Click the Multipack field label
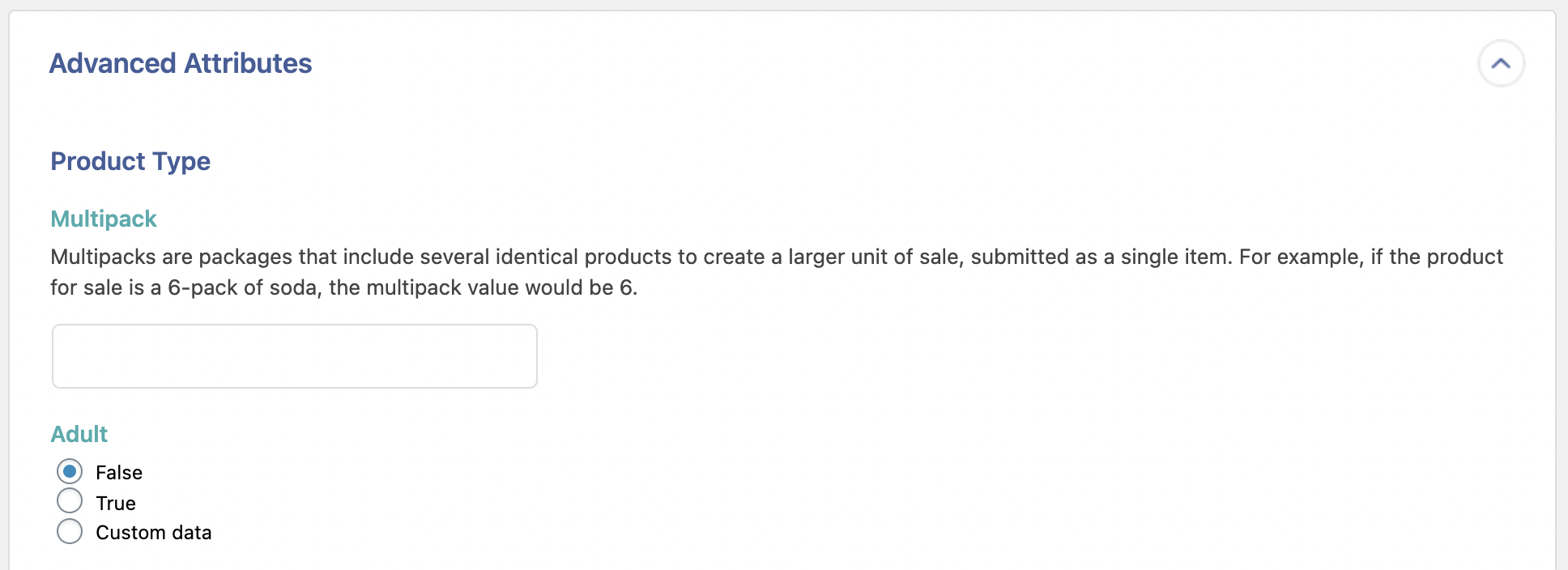 click(104, 219)
